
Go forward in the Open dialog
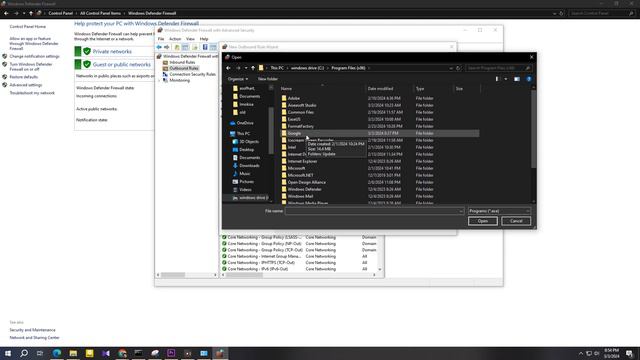pyautogui.click(x=238, y=68)
